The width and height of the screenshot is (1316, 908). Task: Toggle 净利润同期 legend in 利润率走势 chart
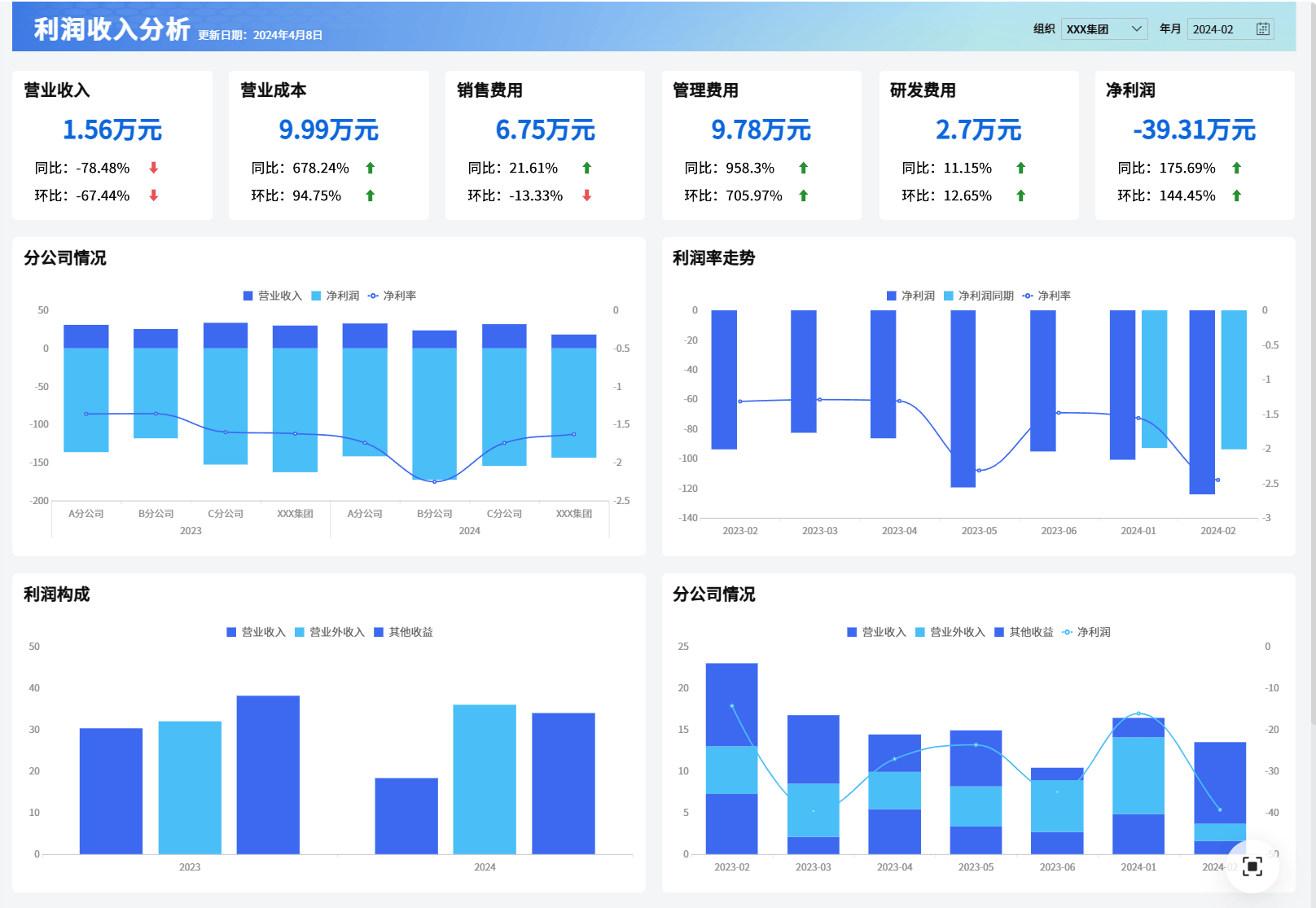click(x=979, y=296)
